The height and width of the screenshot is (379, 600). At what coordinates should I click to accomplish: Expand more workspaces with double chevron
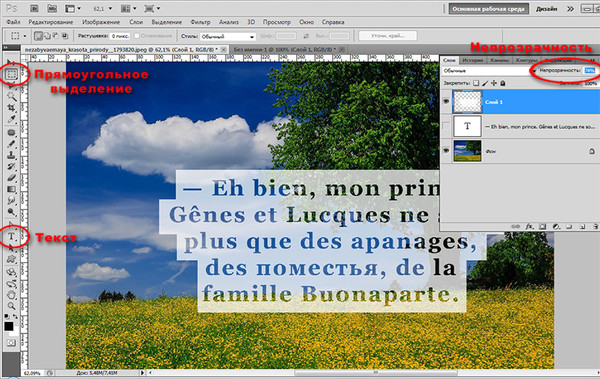point(570,8)
